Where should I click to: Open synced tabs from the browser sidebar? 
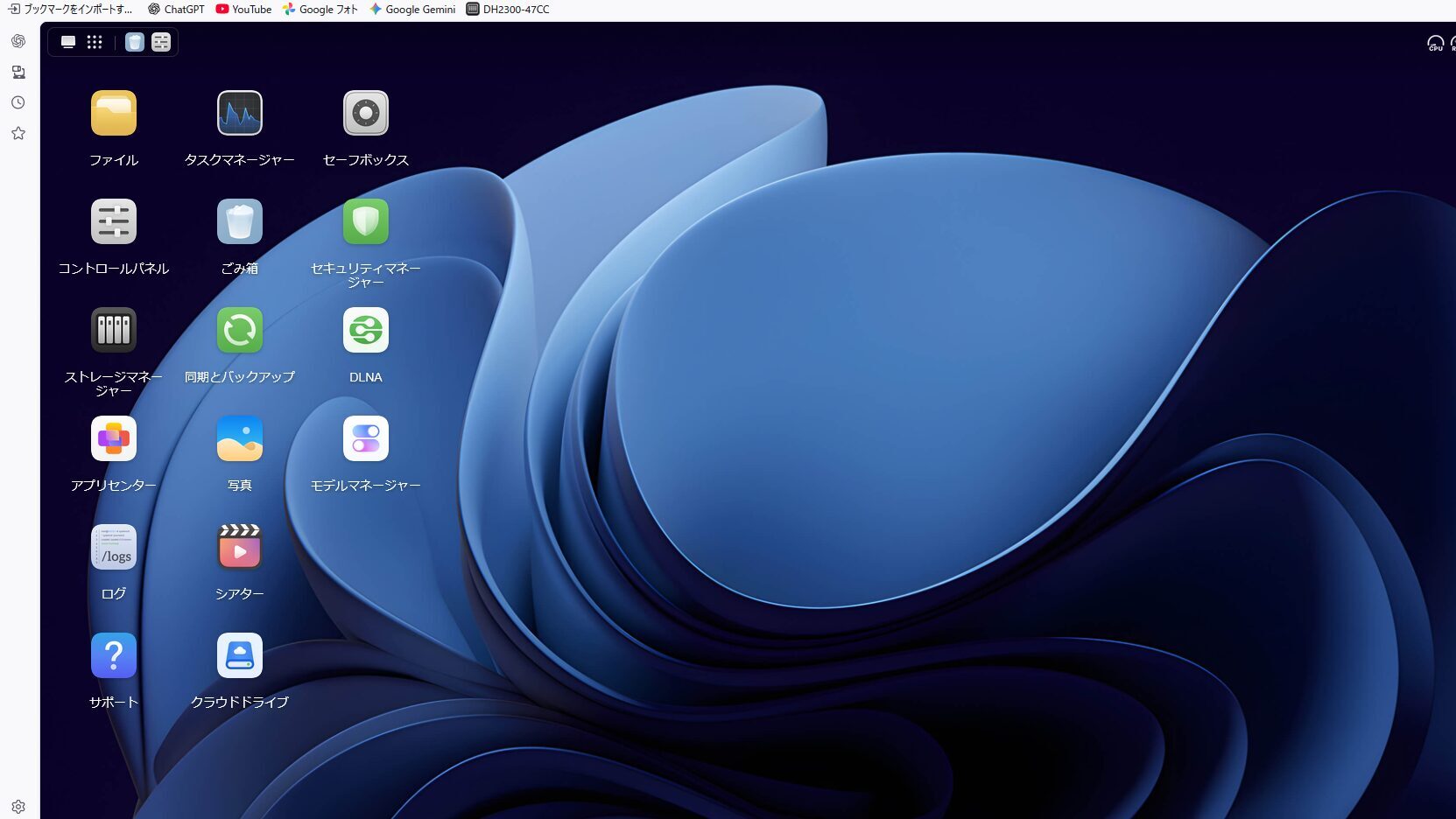coord(18,72)
